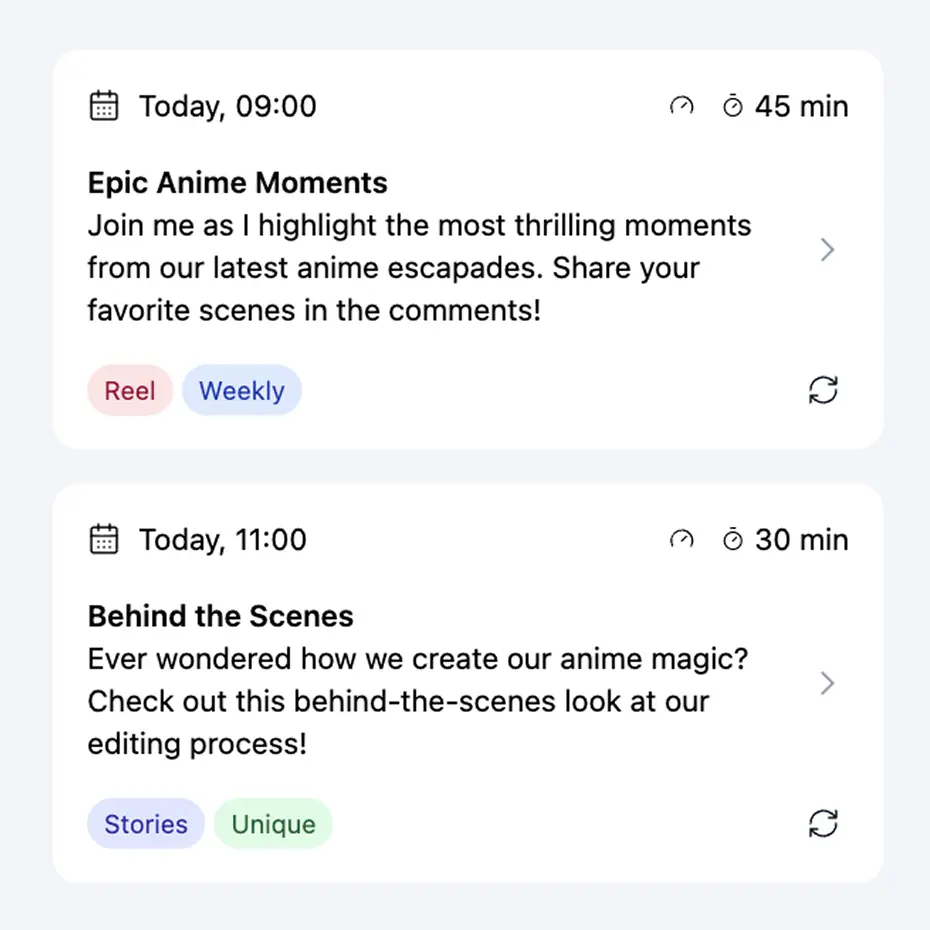Select the Stories tag
The width and height of the screenshot is (930, 930).
point(145,824)
